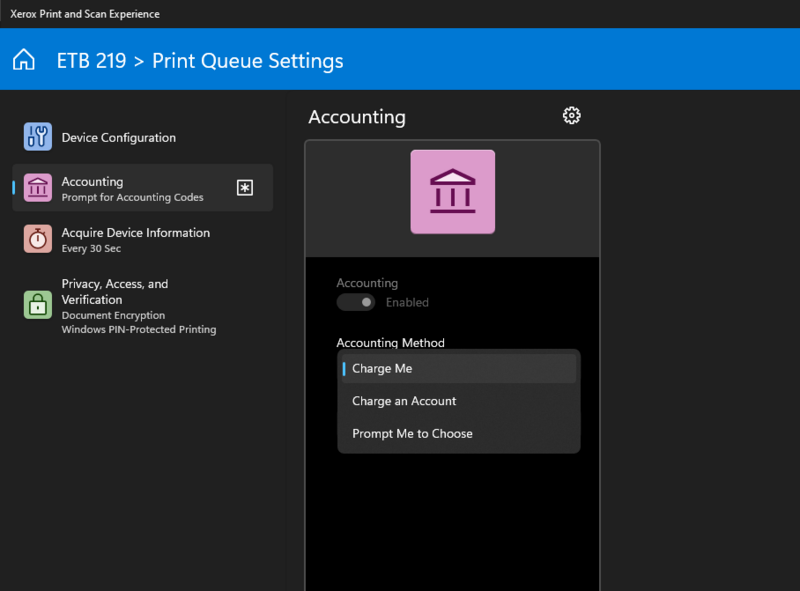Viewport: 800px width, 591px height.
Task: Click the Home icon in header
Action: pyautogui.click(x=24, y=60)
